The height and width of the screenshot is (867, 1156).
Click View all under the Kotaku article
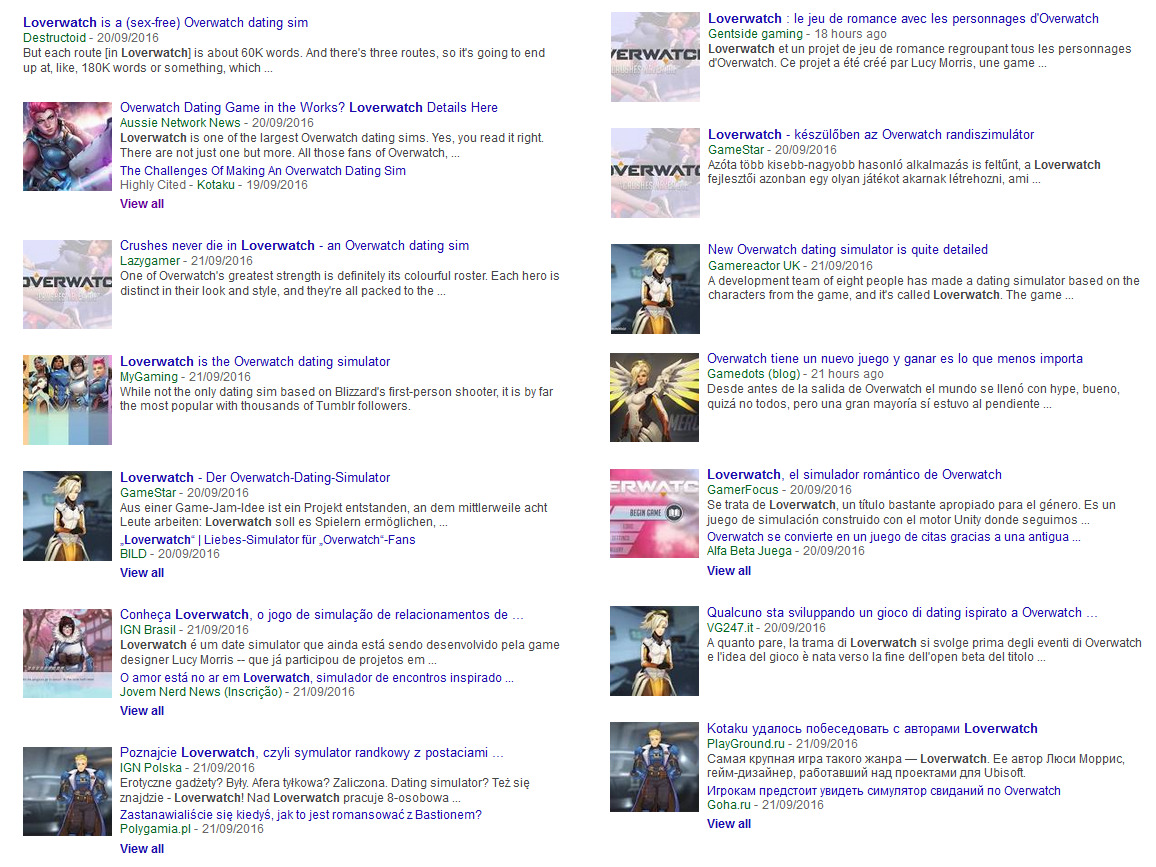(x=142, y=203)
